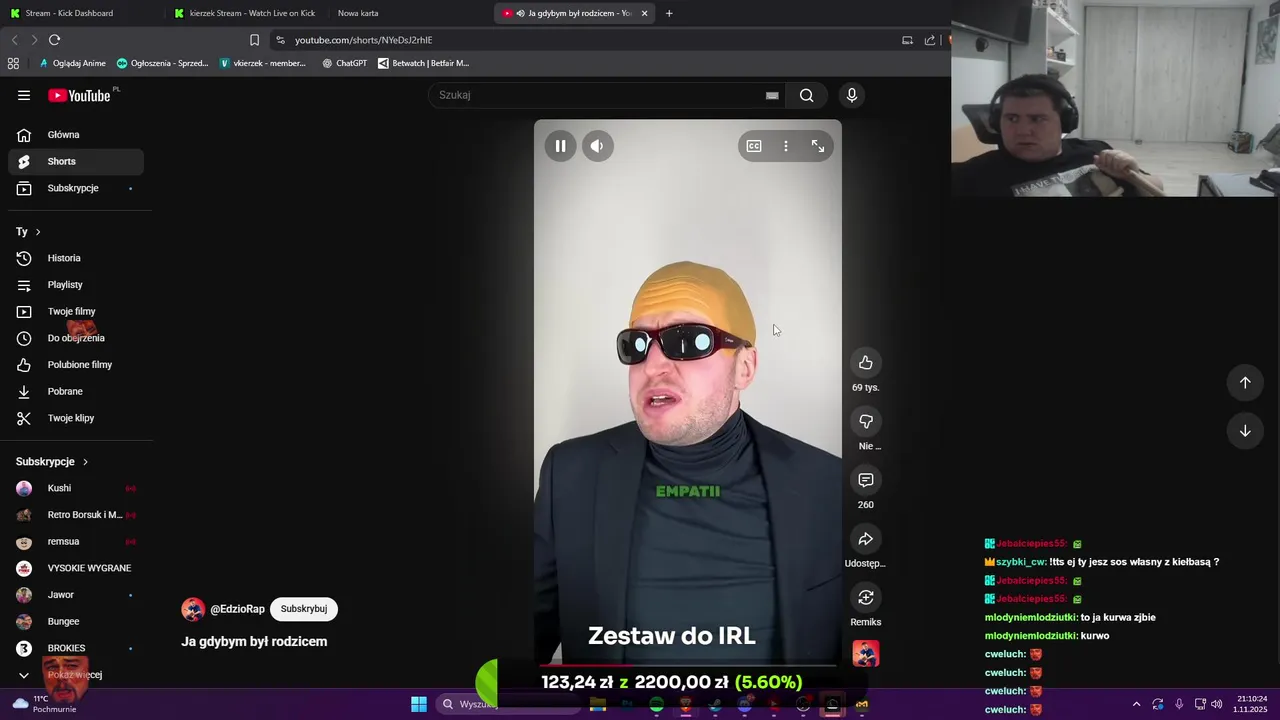Open the remsua channel
The height and width of the screenshot is (720, 1280).
pyautogui.click(x=76, y=542)
